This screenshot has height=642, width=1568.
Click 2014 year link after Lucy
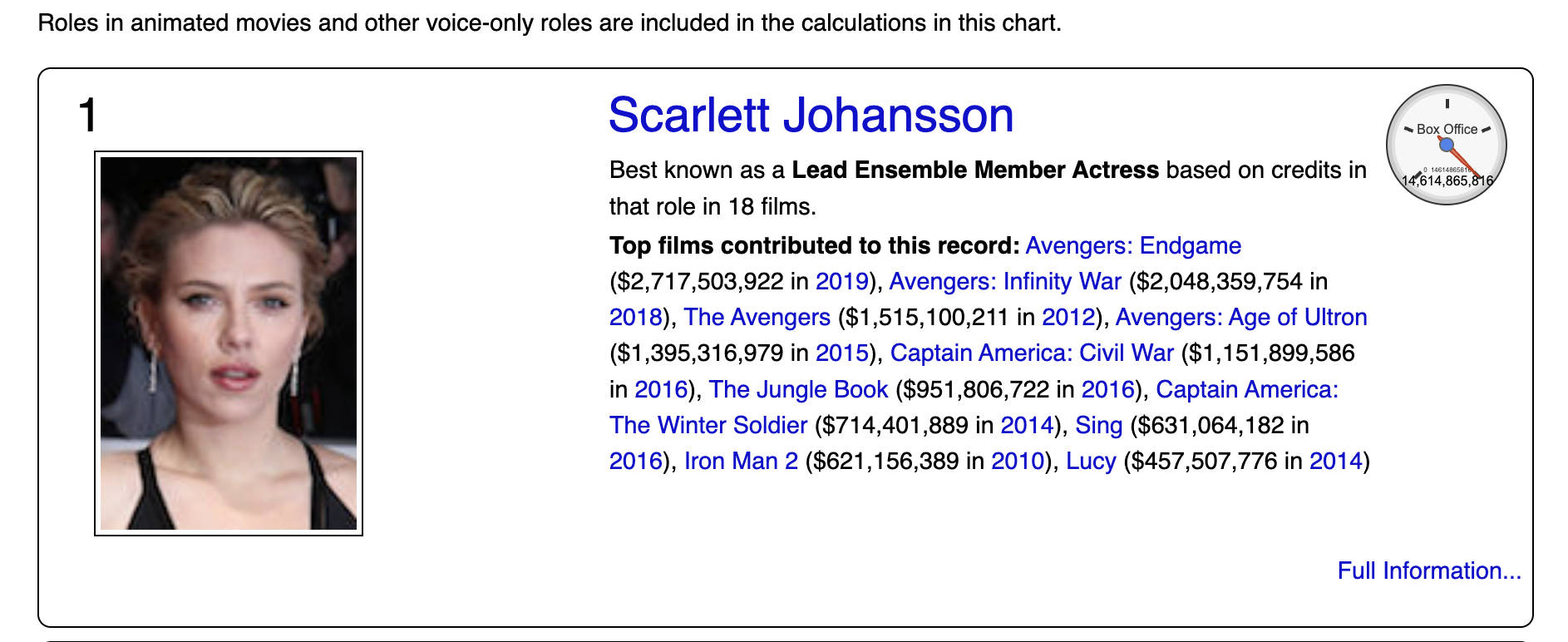point(1336,461)
